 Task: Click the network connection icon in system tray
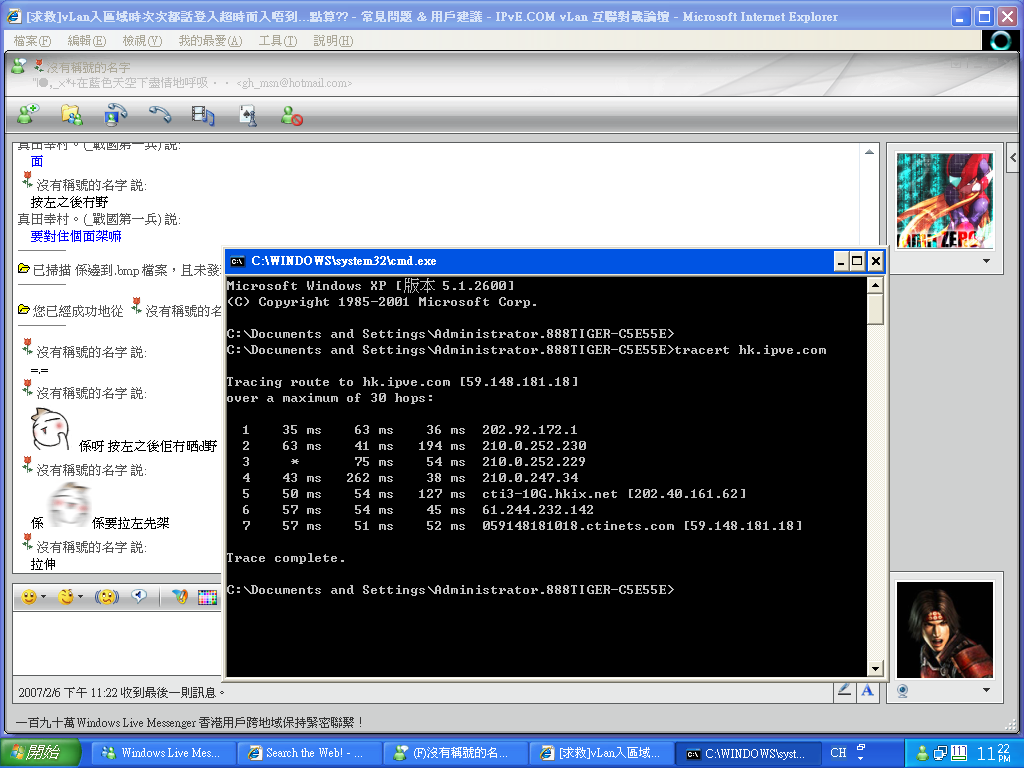coord(940,753)
